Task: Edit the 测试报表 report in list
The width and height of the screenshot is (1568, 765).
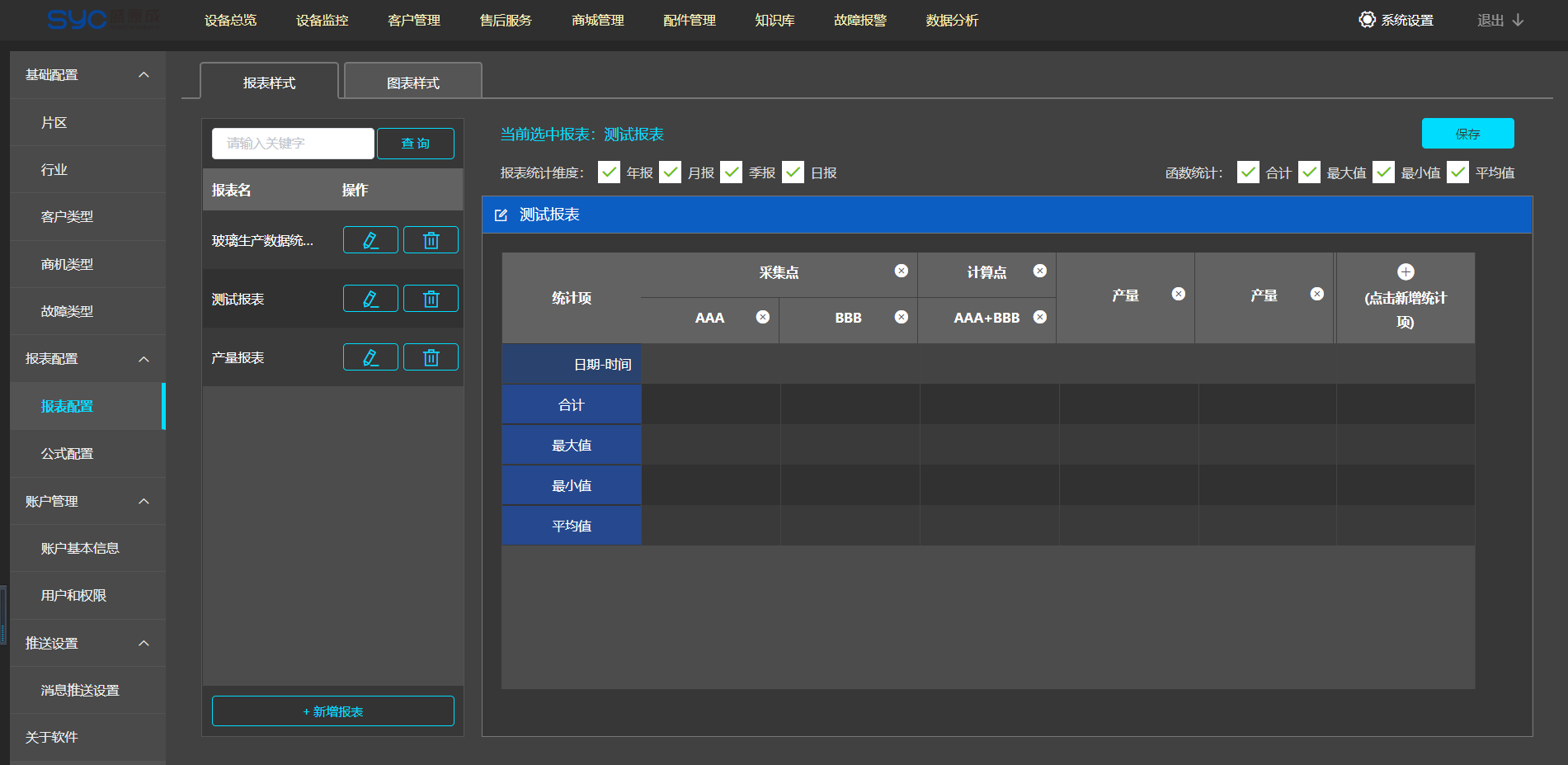Action: 370,299
